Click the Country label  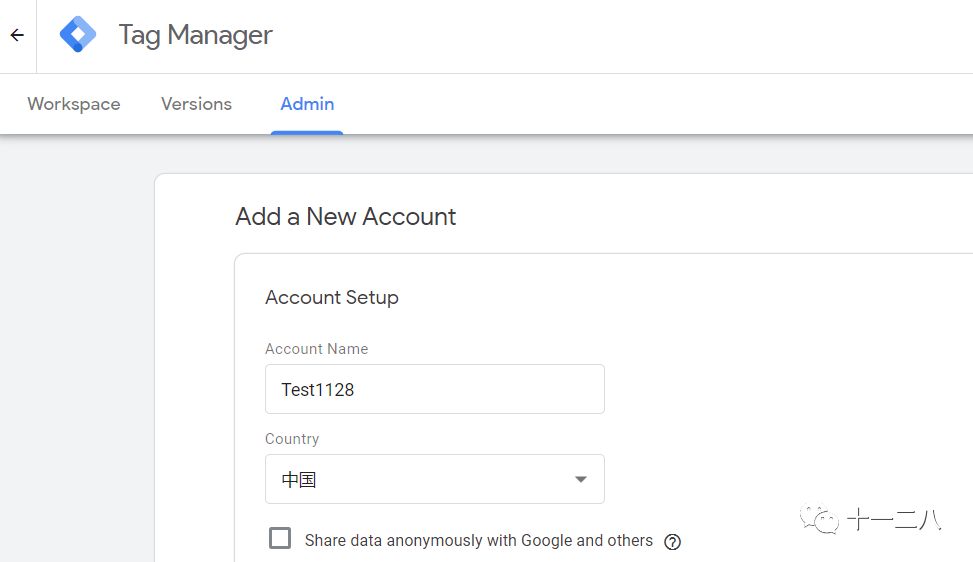[292, 439]
